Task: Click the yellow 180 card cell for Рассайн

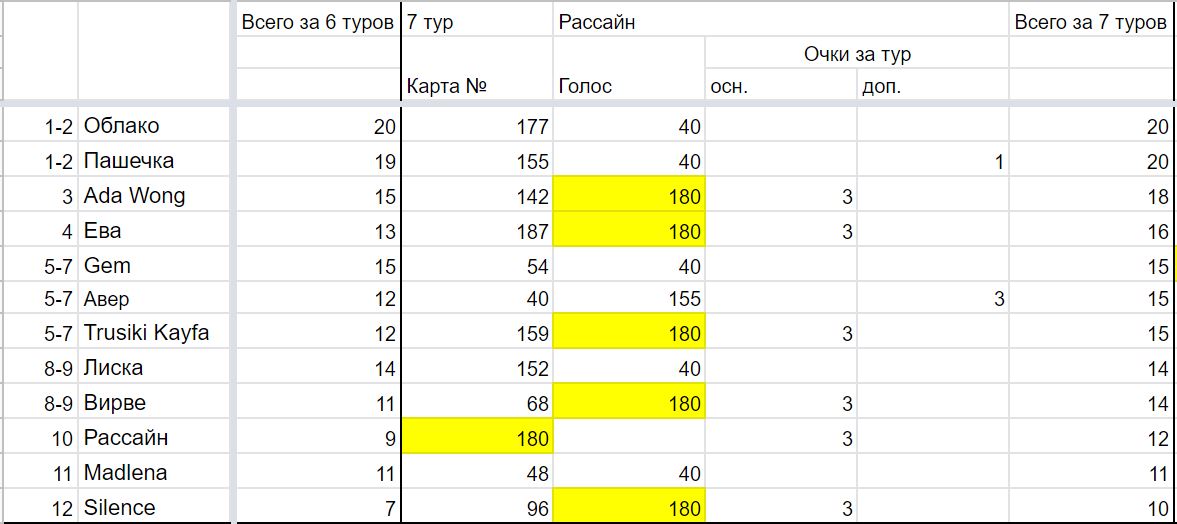Action: (477, 438)
